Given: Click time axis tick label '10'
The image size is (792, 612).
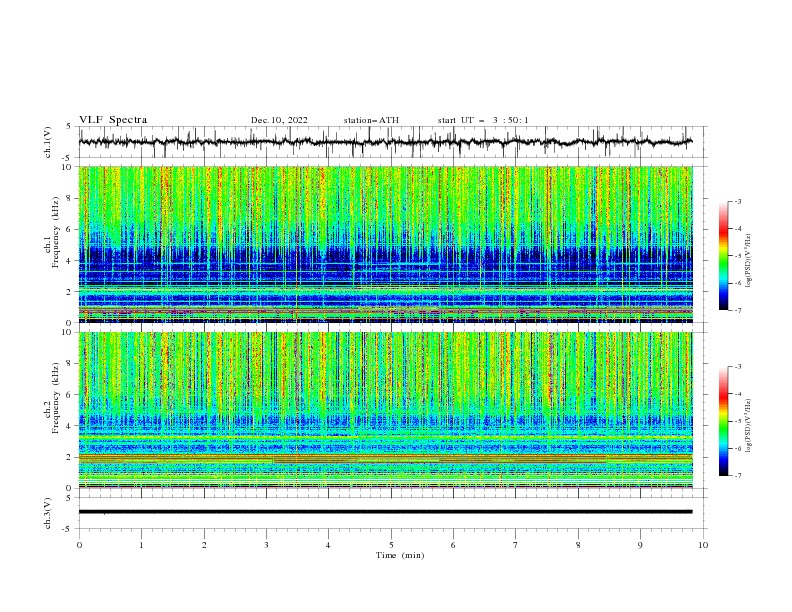Looking at the screenshot, I should click(703, 545).
